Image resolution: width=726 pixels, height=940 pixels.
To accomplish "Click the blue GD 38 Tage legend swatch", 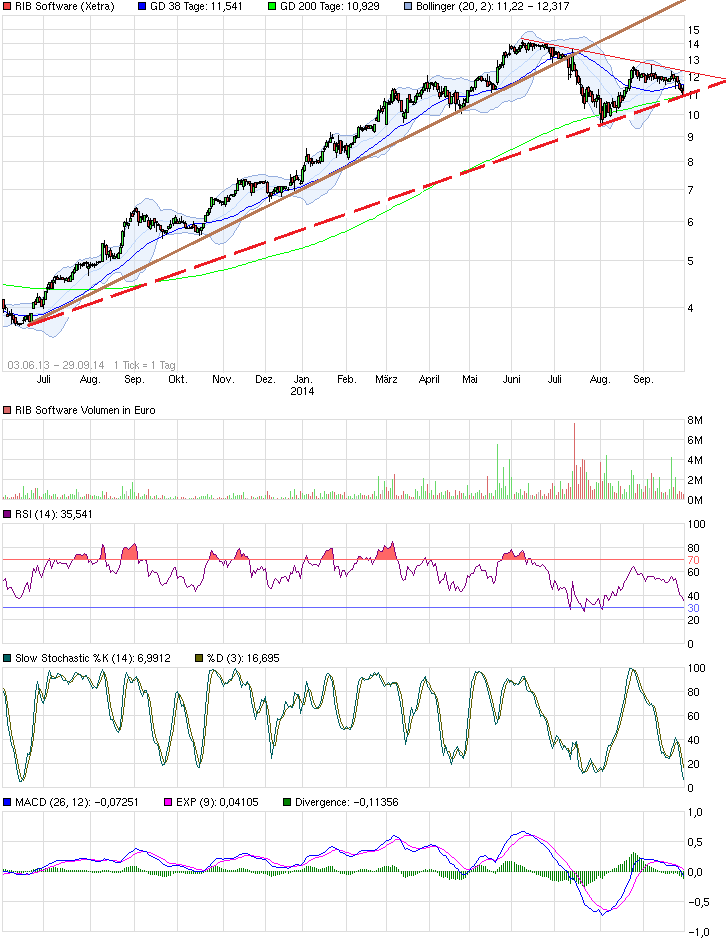I will coord(141,7).
